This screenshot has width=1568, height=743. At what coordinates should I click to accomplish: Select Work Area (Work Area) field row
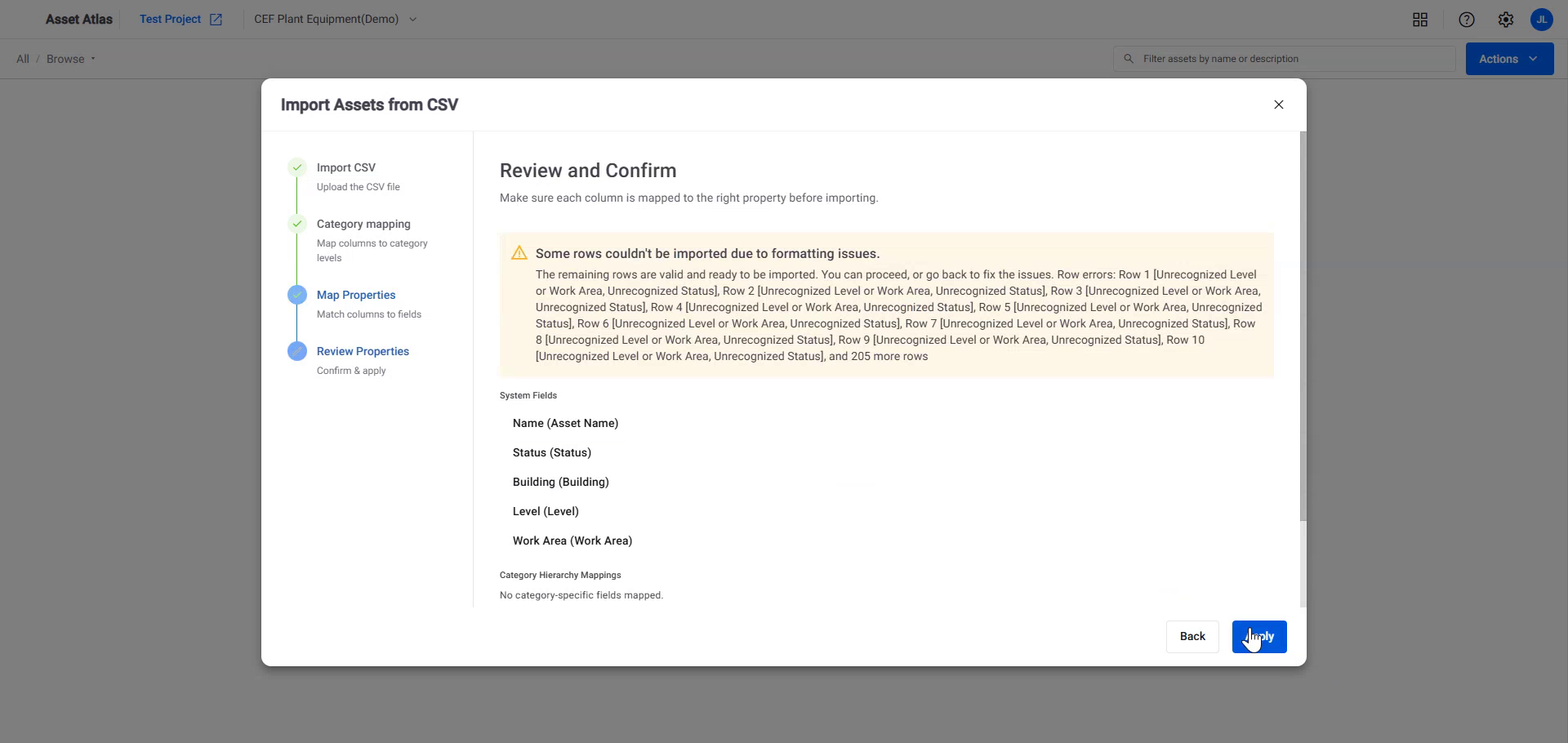click(x=572, y=541)
